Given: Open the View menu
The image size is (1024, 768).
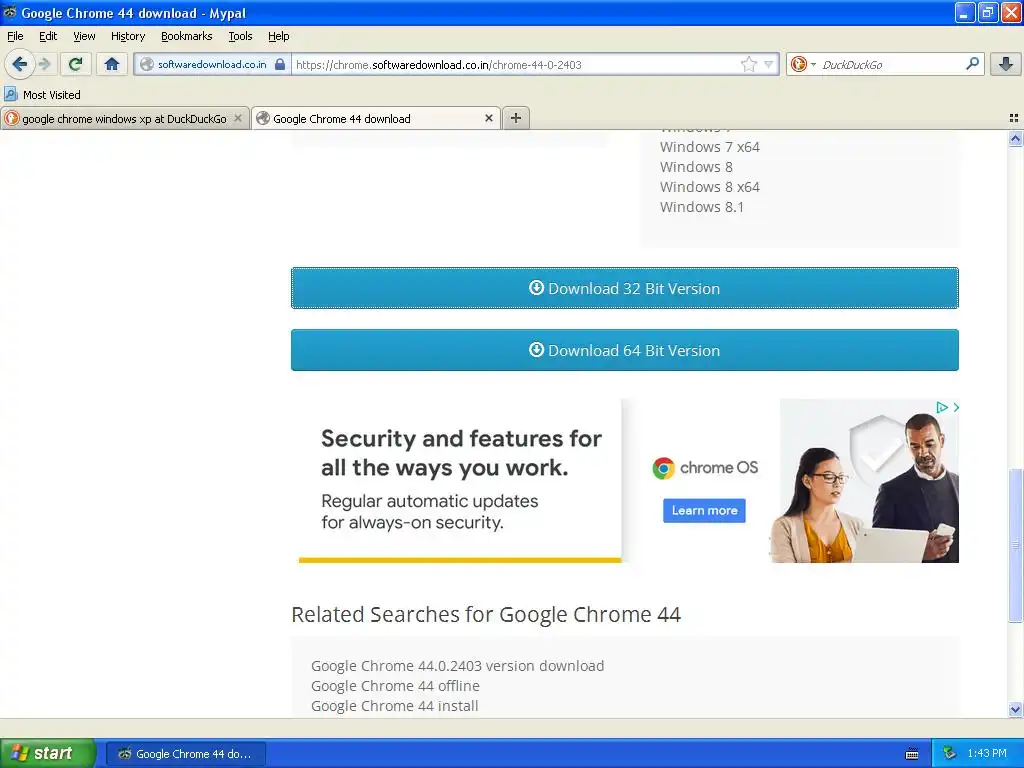Looking at the screenshot, I should pos(84,36).
